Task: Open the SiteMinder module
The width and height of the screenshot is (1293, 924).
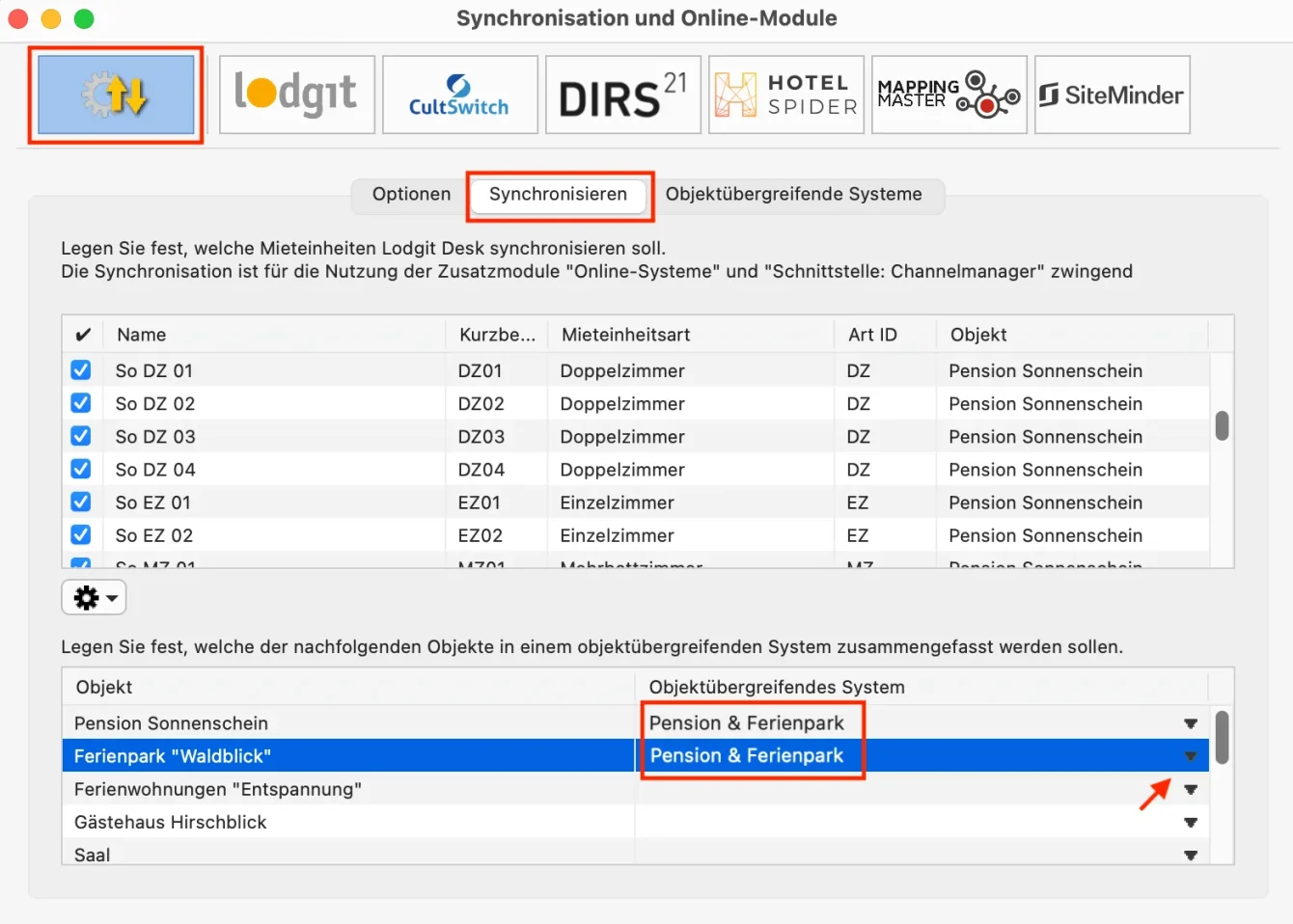Action: pyautogui.click(x=1113, y=95)
